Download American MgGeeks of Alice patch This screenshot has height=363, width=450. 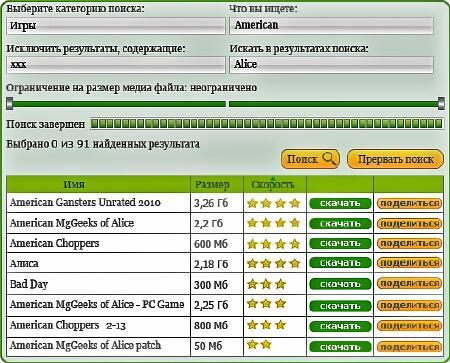point(340,347)
